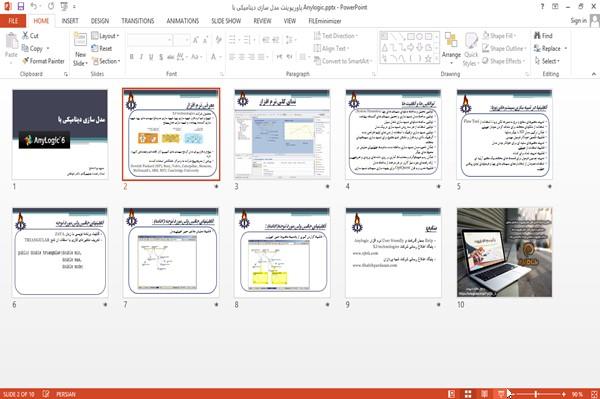Screen dimensions: 600x399
Task: Click the Italic formatting icon
Action: (141, 57)
